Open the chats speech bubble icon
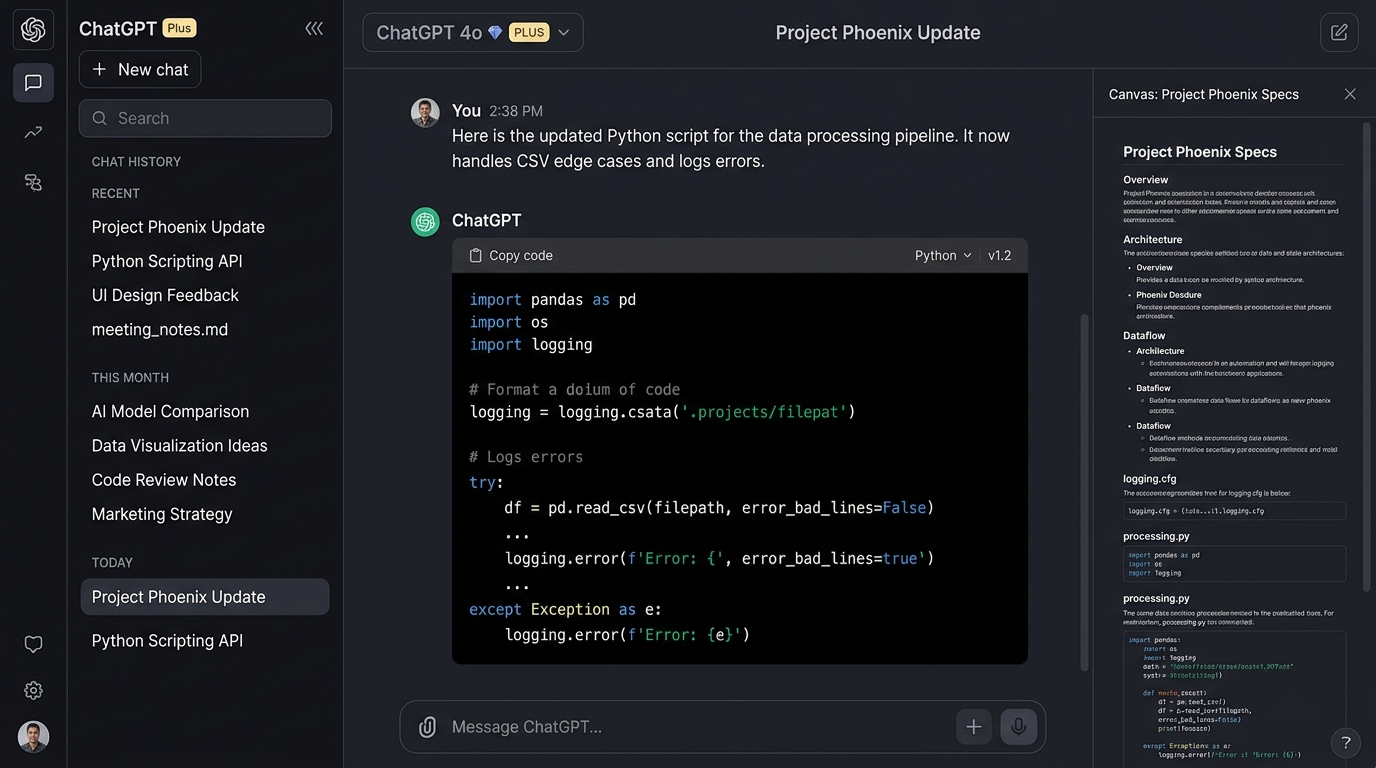 (x=33, y=83)
